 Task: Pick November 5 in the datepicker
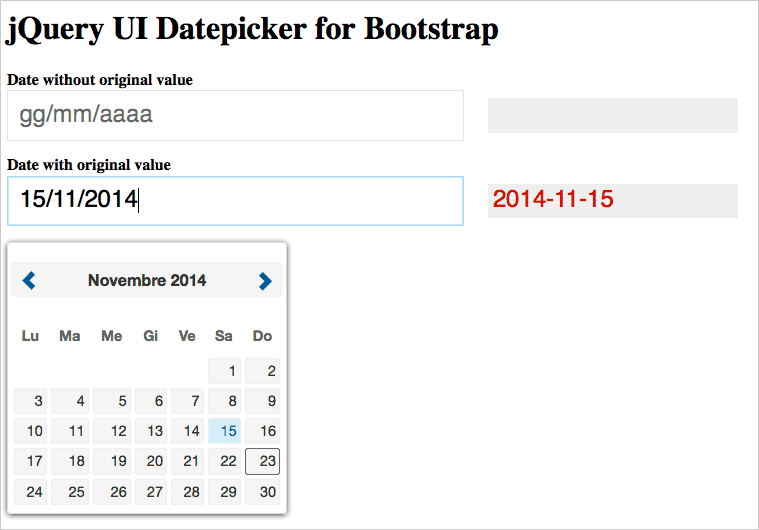point(112,401)
